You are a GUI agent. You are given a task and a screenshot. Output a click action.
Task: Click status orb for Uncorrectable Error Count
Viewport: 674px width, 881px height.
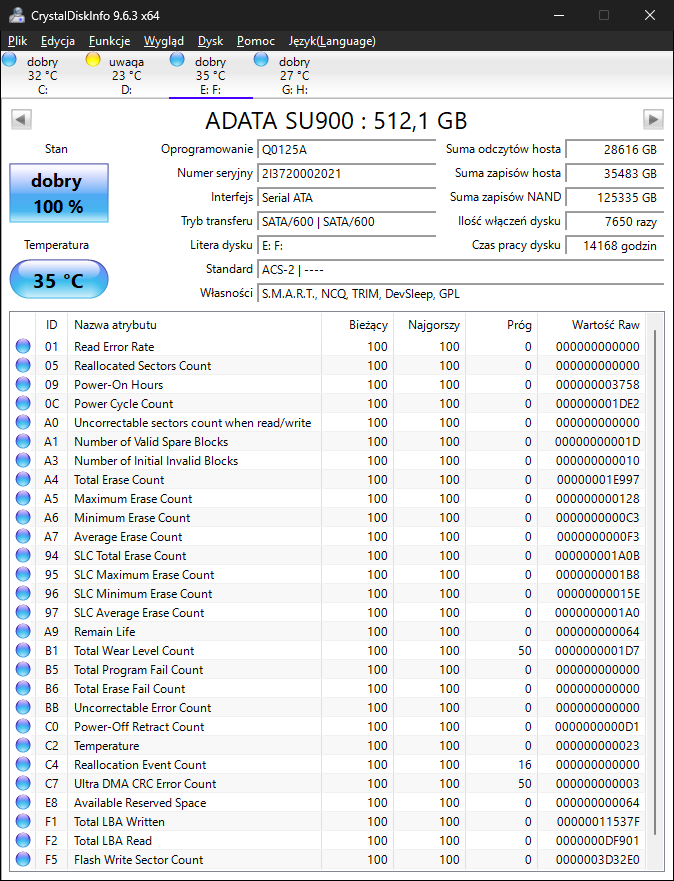(23, 707)
